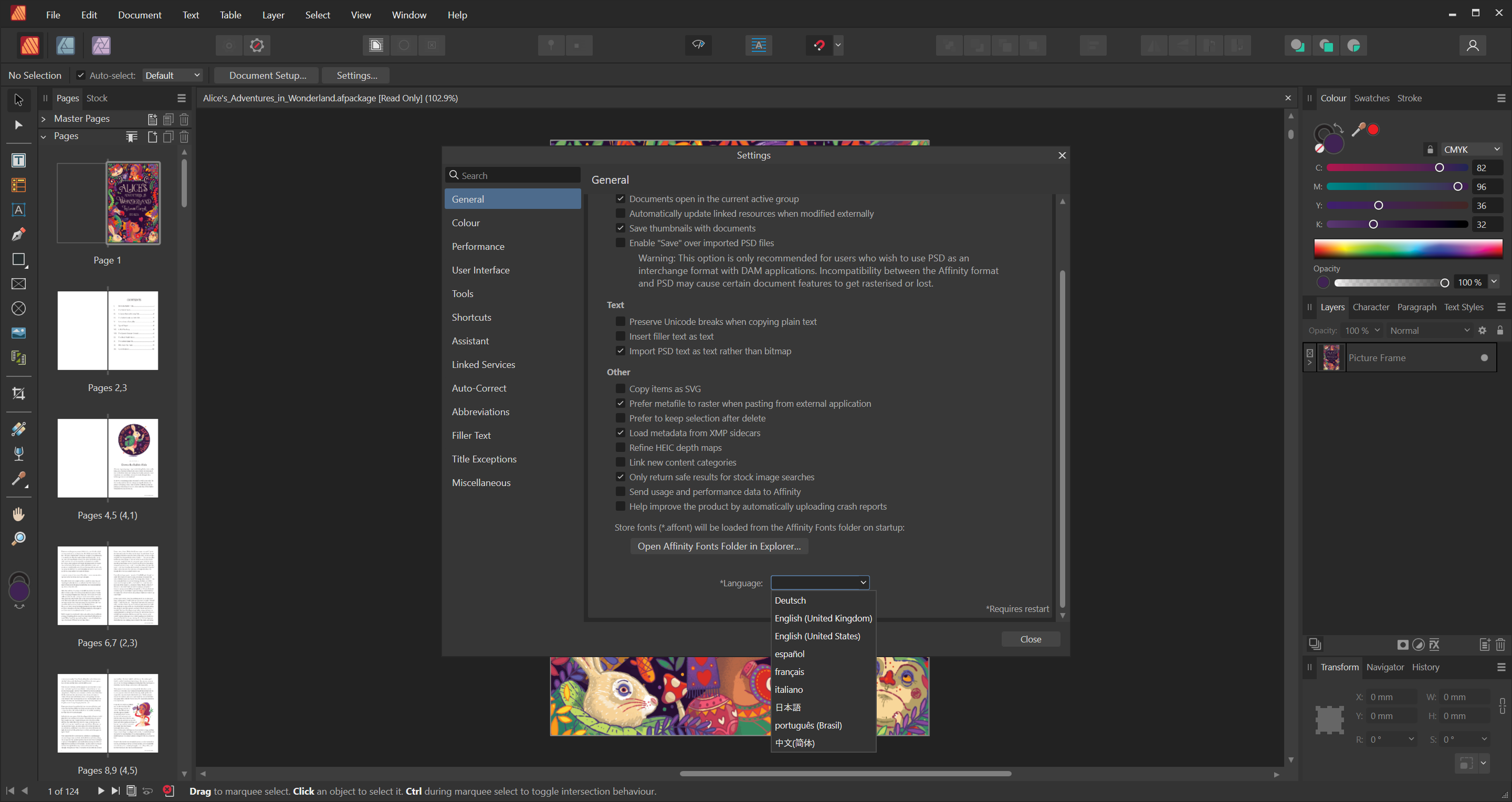The image size is (1512, 802).
Task: Enable Copy items as SVG
Action: [x=621, y=388]
